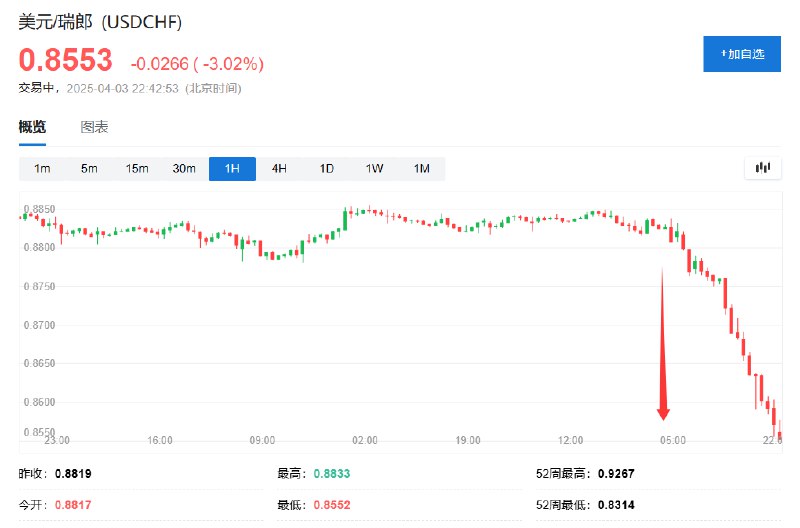The height and width of the screenshot is (528, 800).
Task: Add USDCHF to watchlist with 加自选
Action: coord(741,54)
